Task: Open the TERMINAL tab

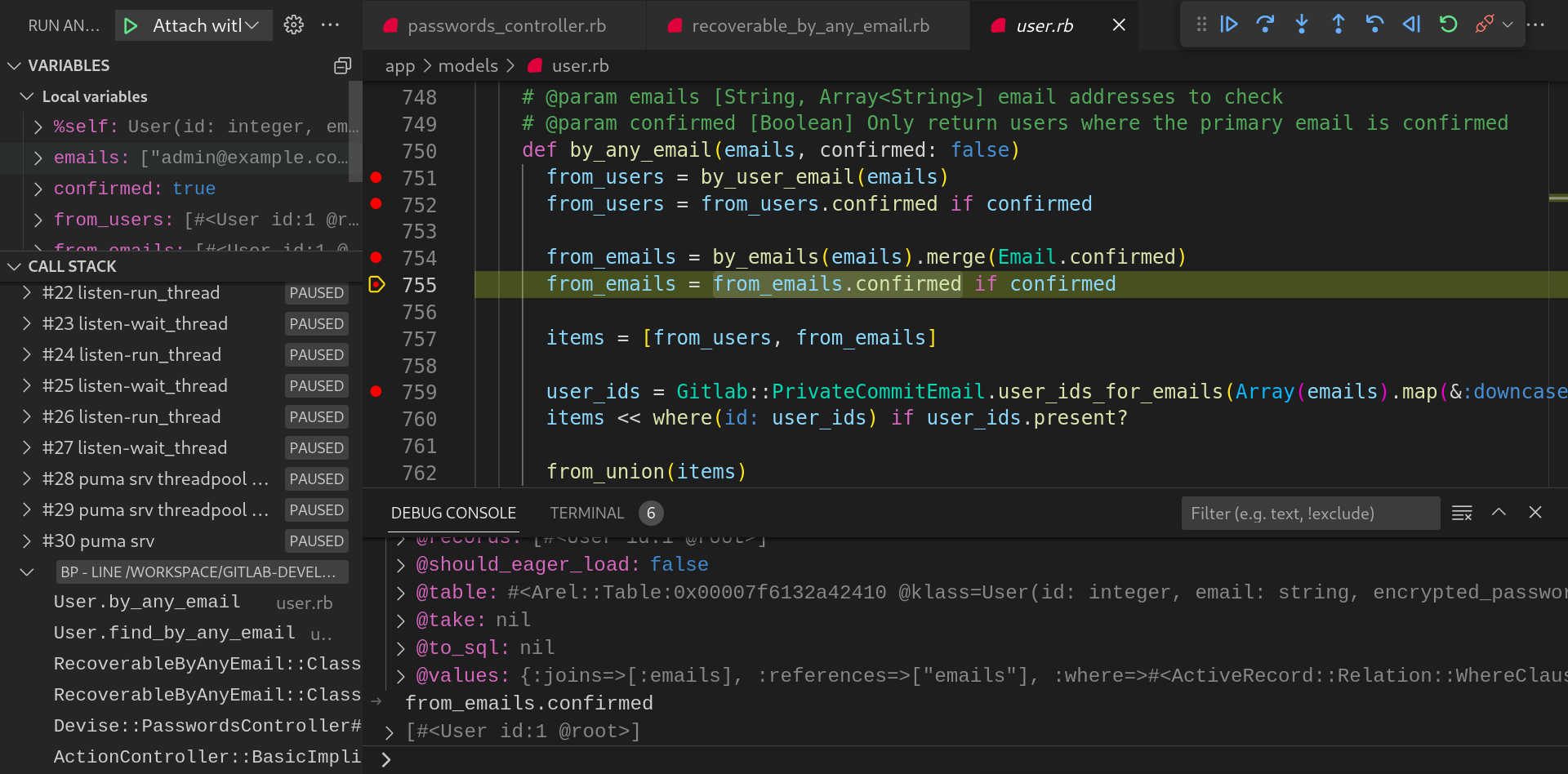Action: tap(586, 513)
